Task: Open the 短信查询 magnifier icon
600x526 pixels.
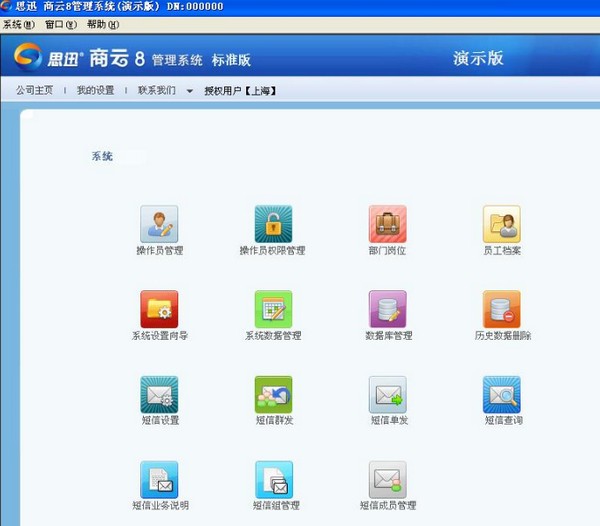Action: click(x=502, y=394)
